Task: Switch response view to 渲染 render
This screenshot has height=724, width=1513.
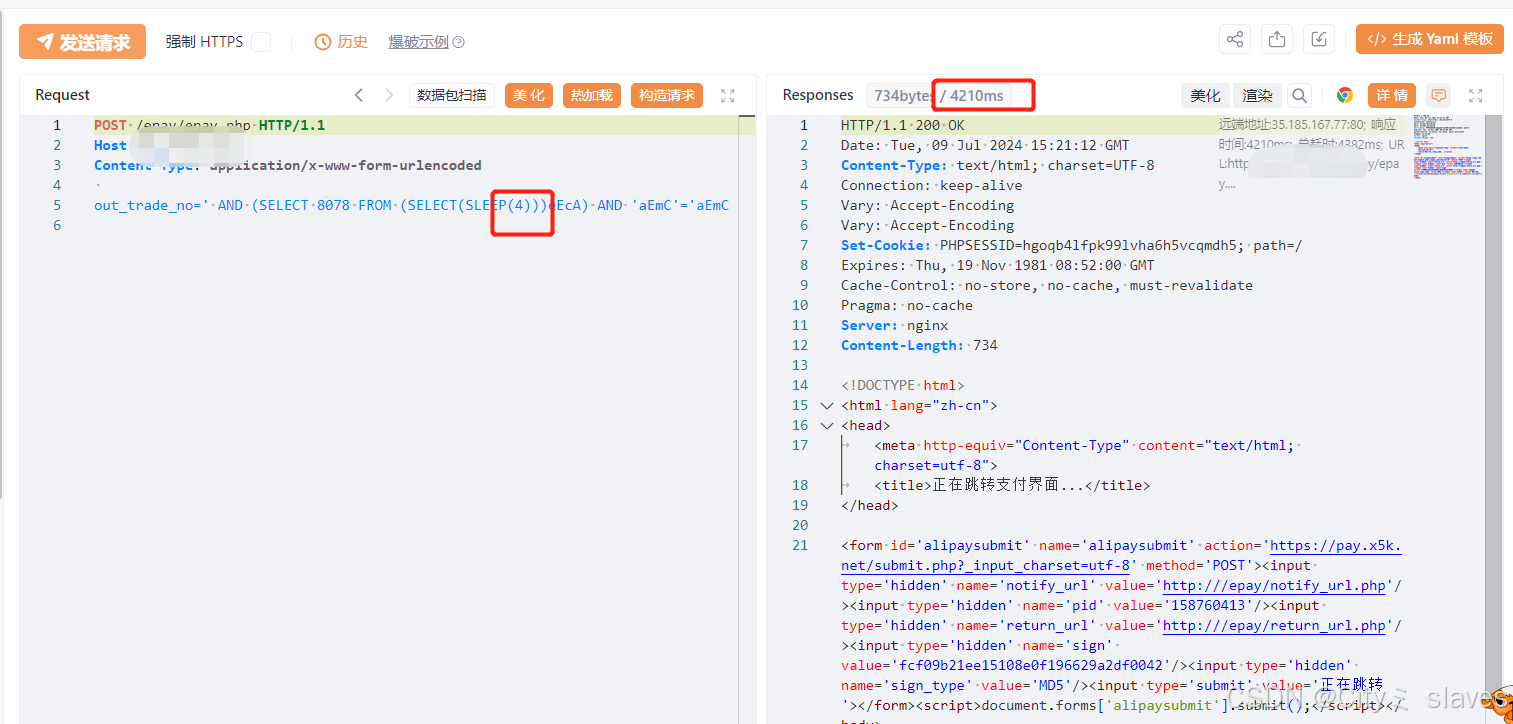Action: point(1257,96)
